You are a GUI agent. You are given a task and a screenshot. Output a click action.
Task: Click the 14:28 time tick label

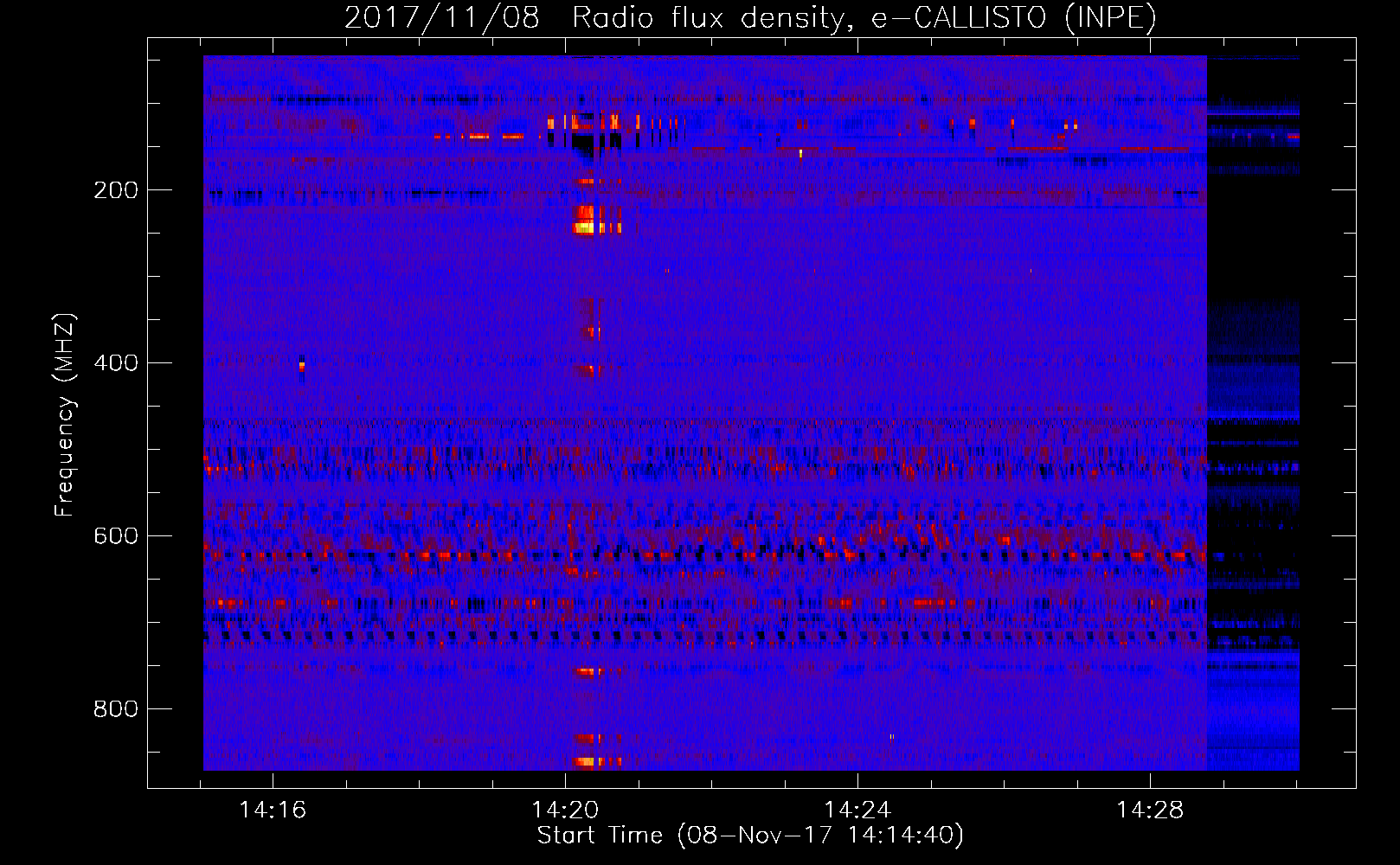click(1150, 810)
